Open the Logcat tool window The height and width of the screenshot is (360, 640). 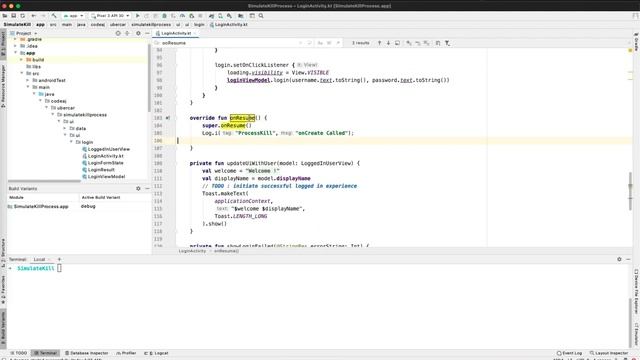click(157, 353)
